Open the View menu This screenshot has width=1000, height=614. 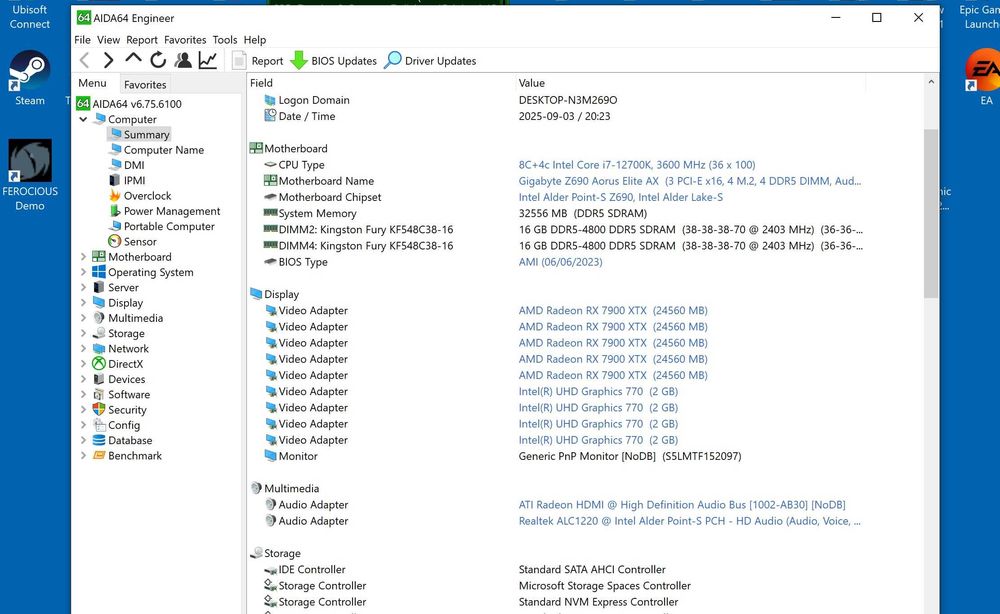coord(108,40)
